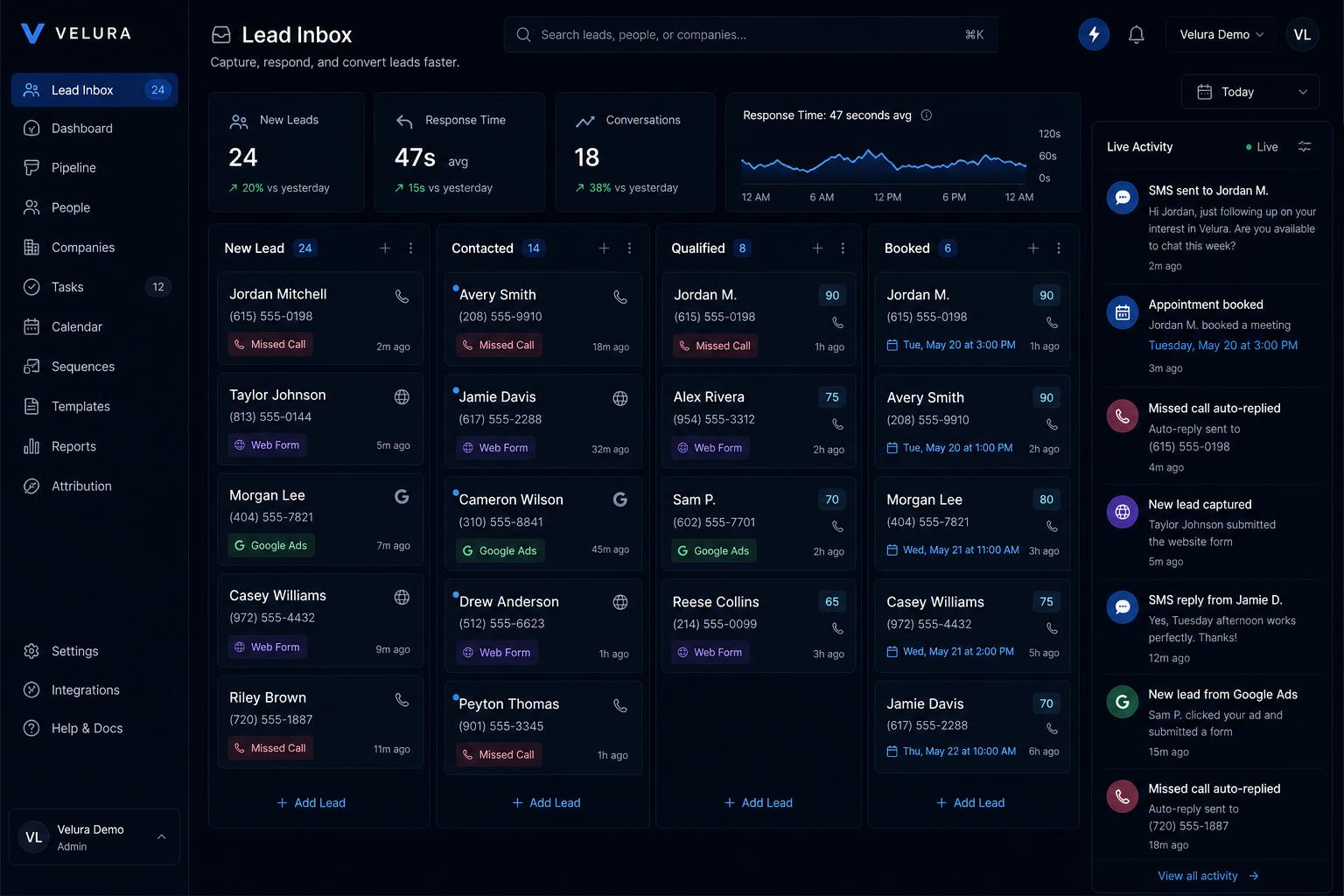
Task: Open Lead Inbox in the sidebar
Action: click(x=94, y=90)
